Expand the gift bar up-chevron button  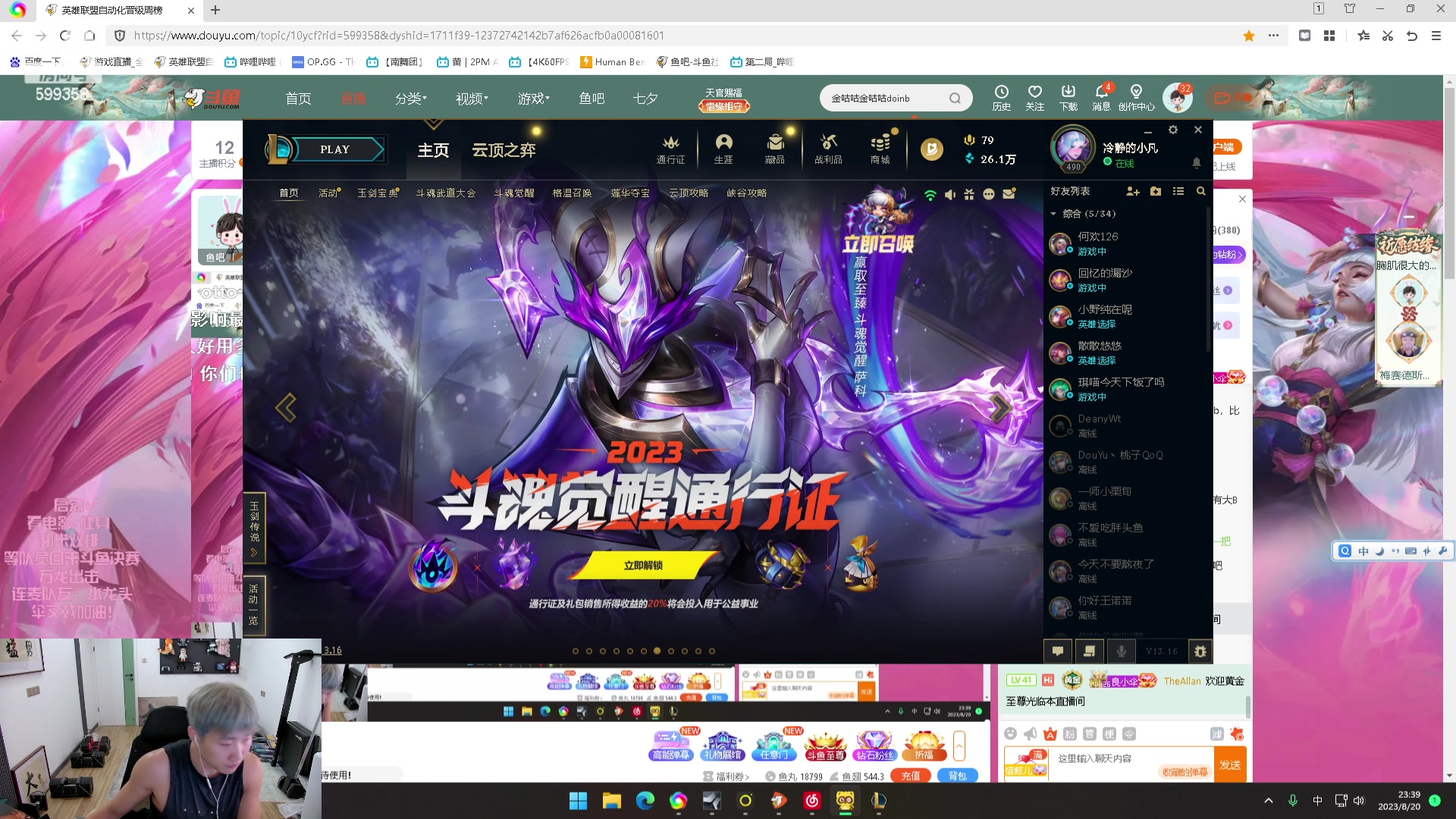tap(959, 745)
